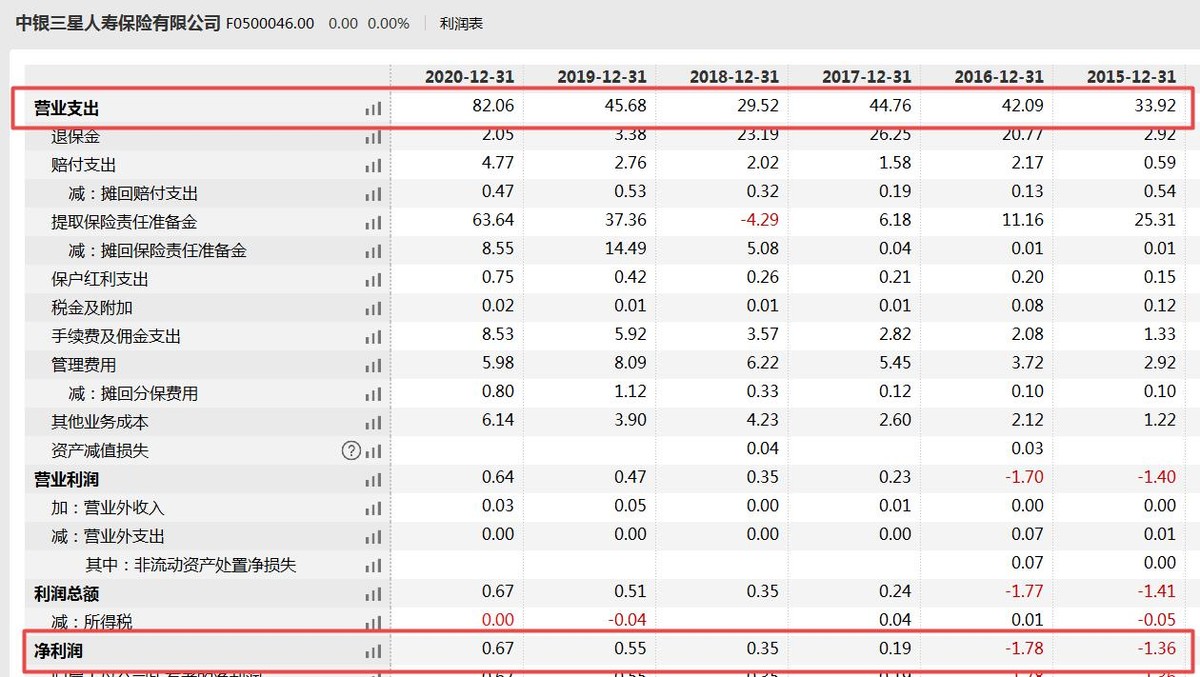Screen dimensions: 1200x677
Task: Open chart icon for 营业利润 row
Action: click(373, 480)
